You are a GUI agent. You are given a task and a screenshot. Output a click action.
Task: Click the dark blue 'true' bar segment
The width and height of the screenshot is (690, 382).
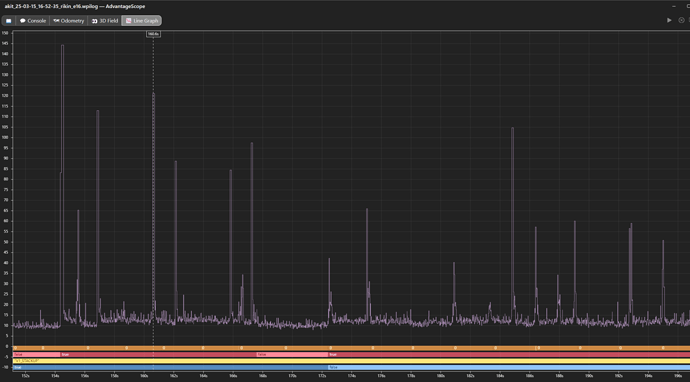170,367
